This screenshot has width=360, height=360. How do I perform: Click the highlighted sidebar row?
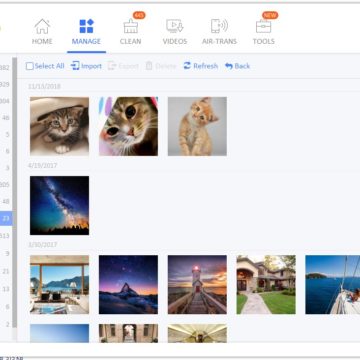pos(6,219)
